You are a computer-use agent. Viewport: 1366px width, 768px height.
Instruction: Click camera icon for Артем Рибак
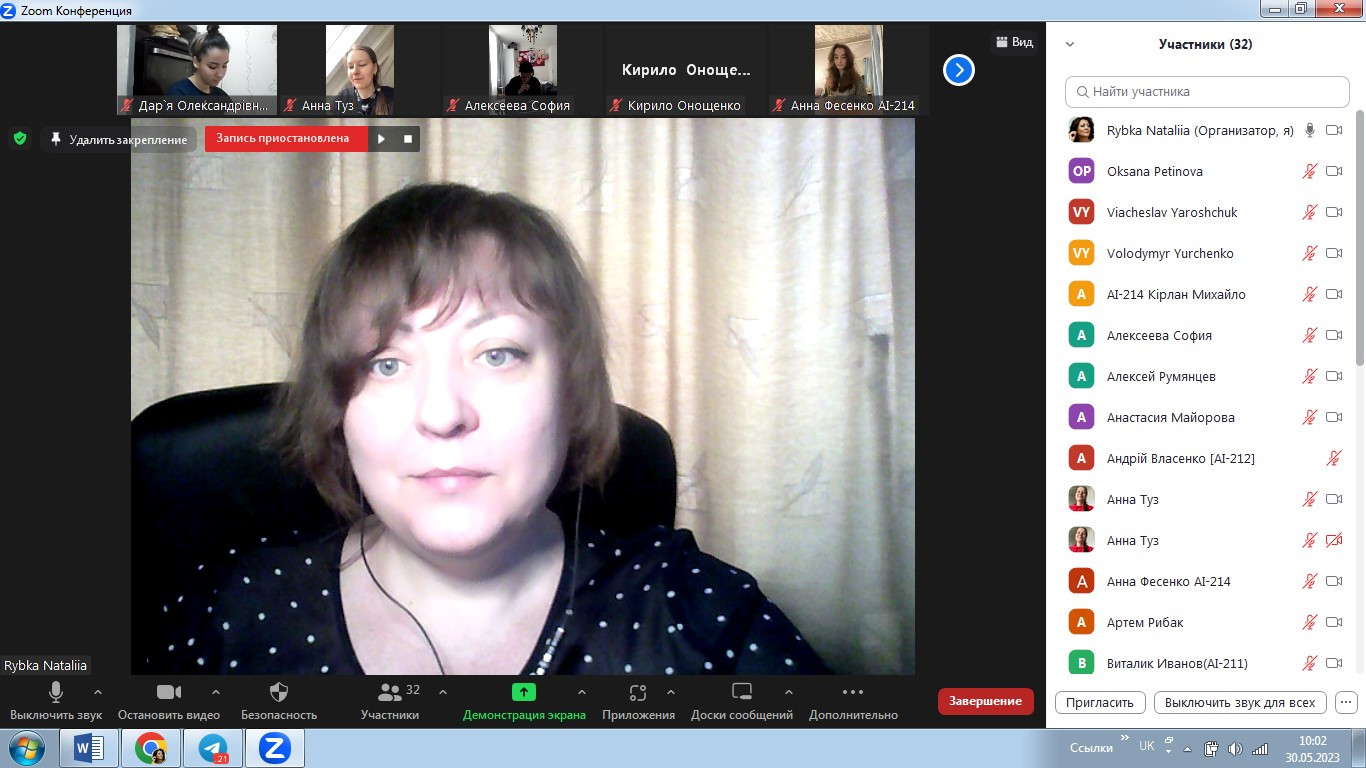click(x=1334, y=622)
